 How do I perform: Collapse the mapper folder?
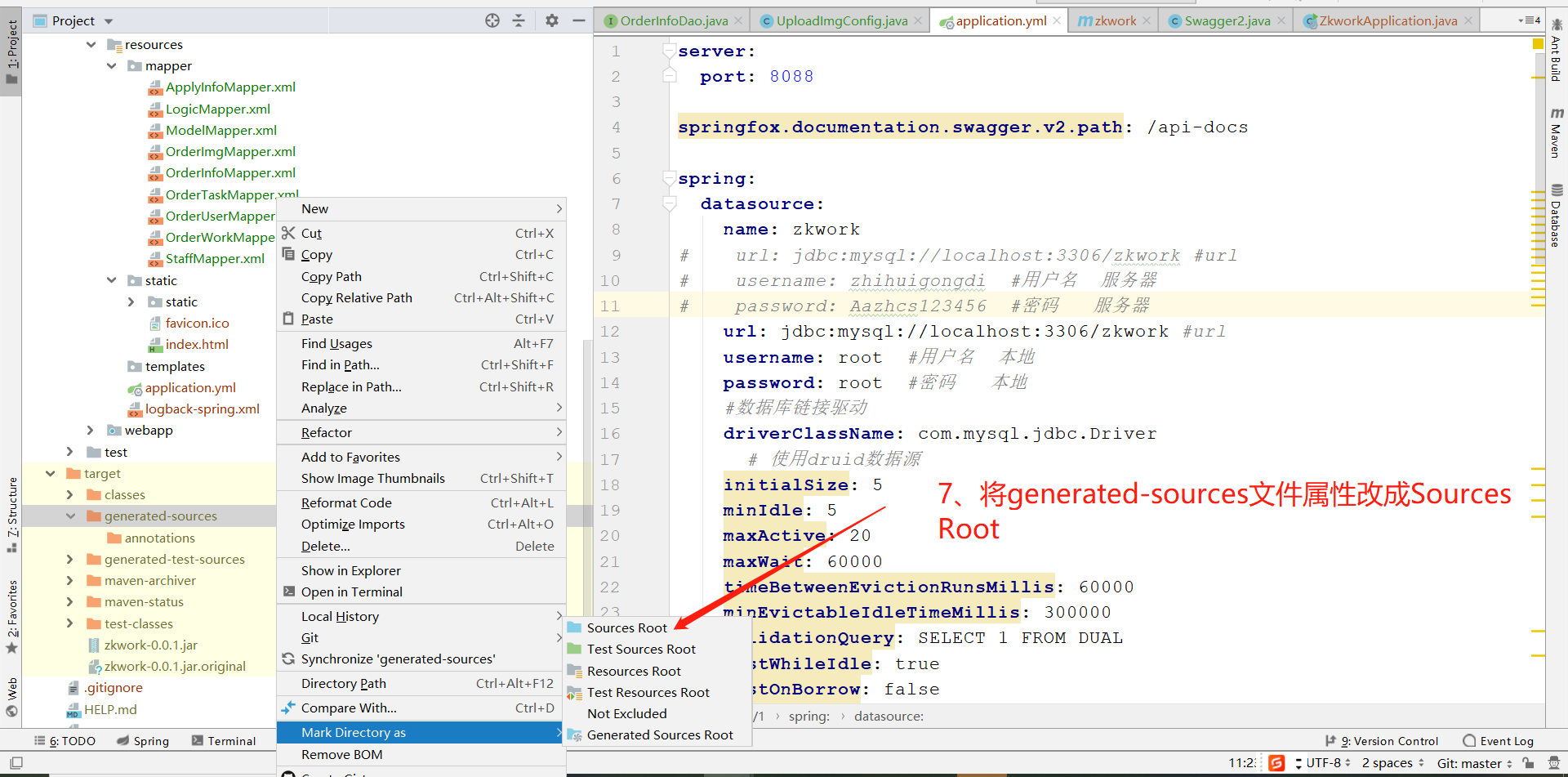(x=112, y=65)
